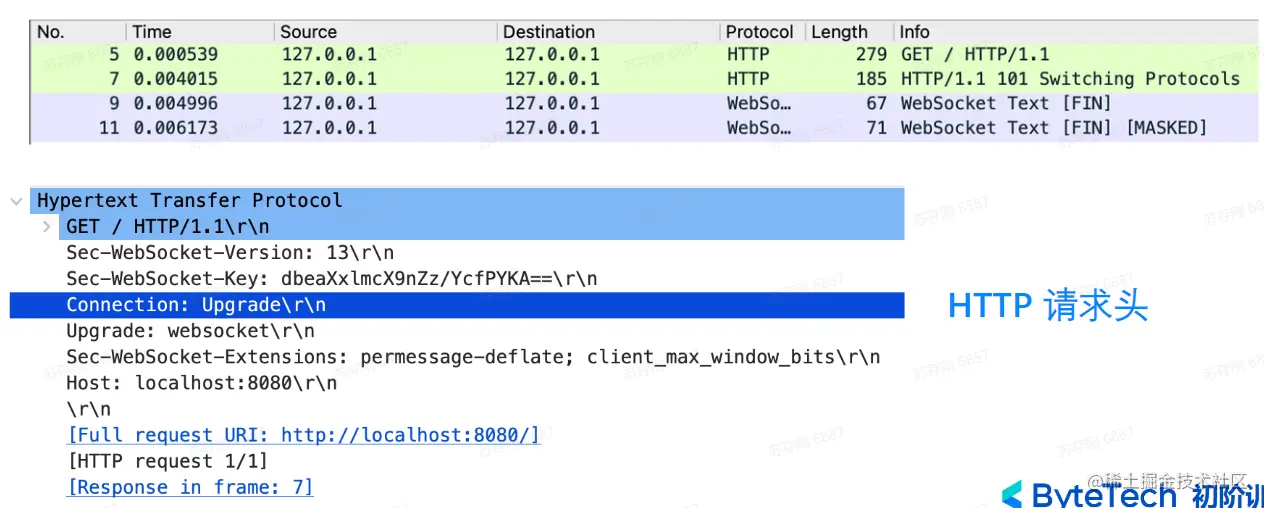Click the time value 0.004015
The height and width of the screenshot is (508, 1264).
(x=175, y=79)
